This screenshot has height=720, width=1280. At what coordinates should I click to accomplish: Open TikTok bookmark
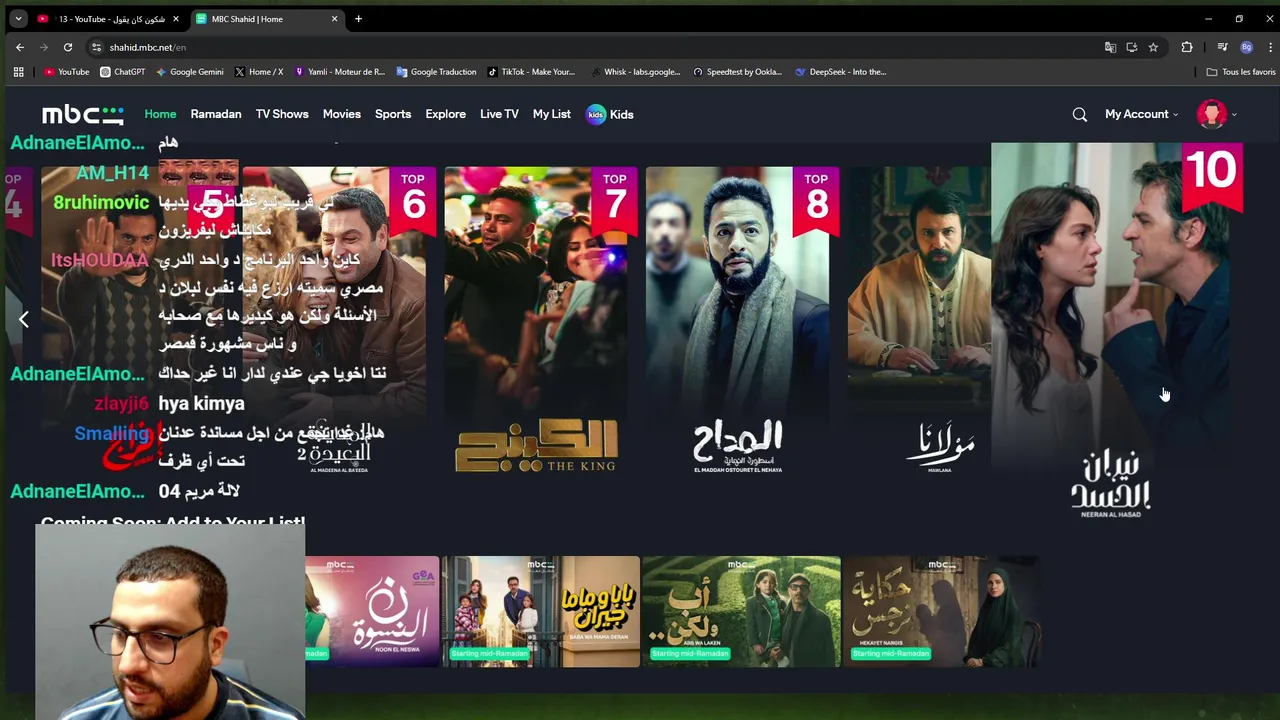(x=531, y=72)
